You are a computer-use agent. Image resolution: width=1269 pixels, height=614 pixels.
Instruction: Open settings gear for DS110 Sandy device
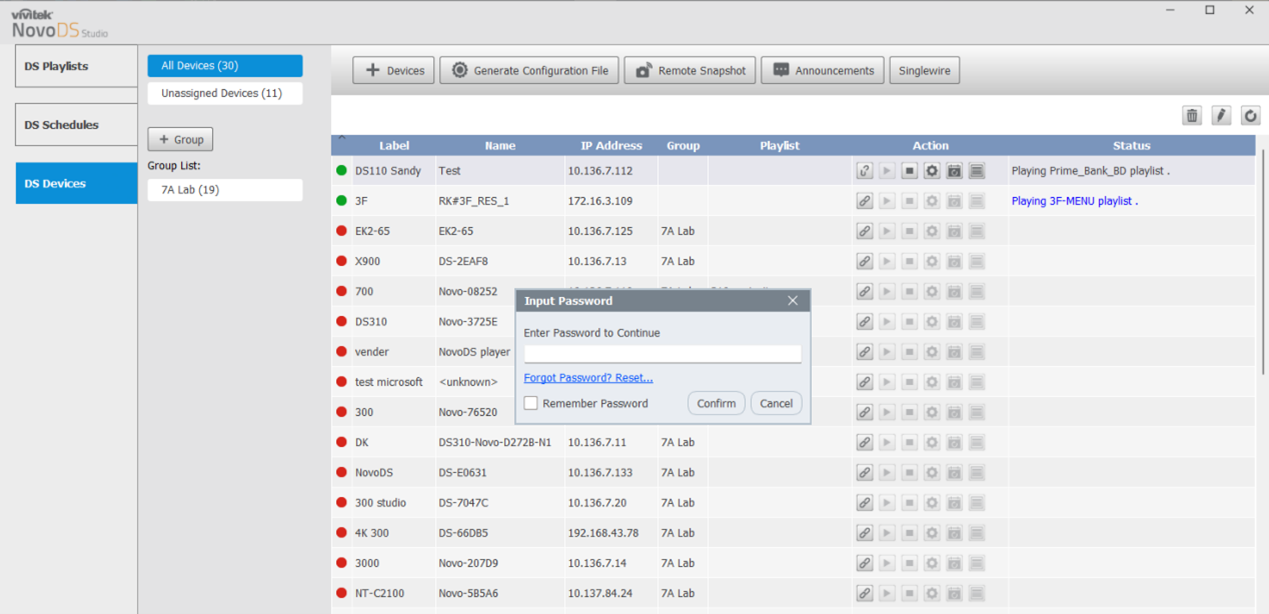(932, 171)
